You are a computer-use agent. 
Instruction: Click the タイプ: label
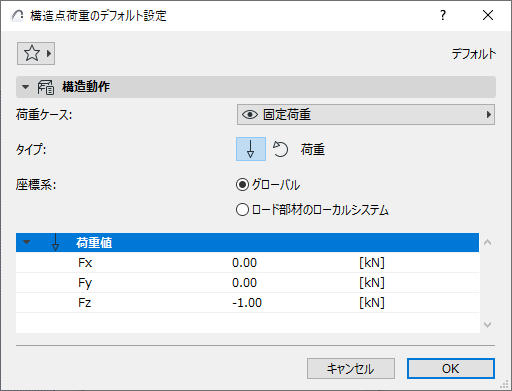click(31, 149)
